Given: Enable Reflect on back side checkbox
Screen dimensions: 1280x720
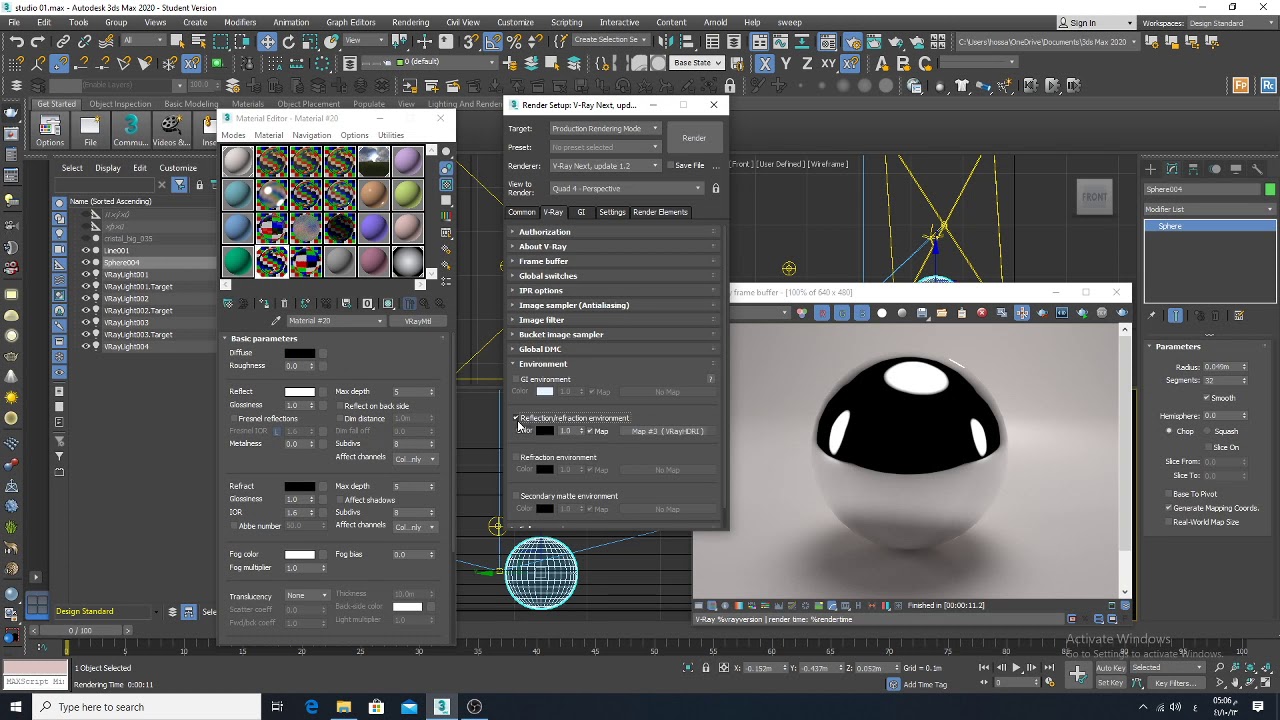Looking at the screenshot, I should tap(340, 406).
